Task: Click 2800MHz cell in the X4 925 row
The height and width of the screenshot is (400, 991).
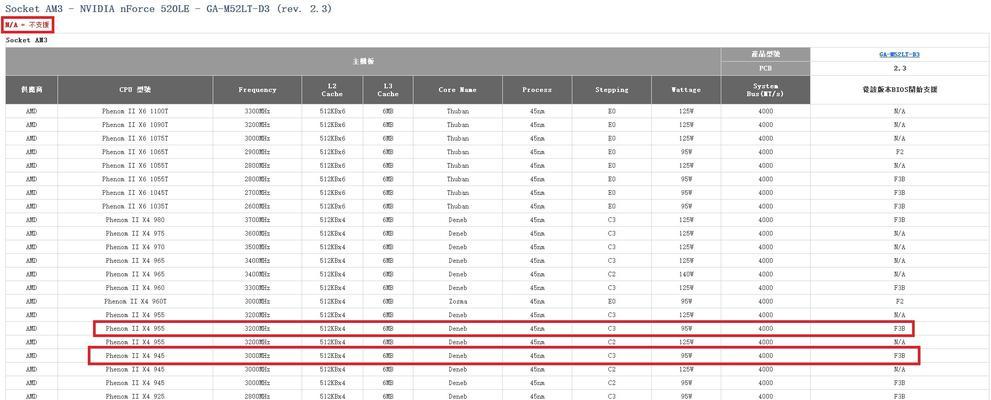Action: coord(257,396)
